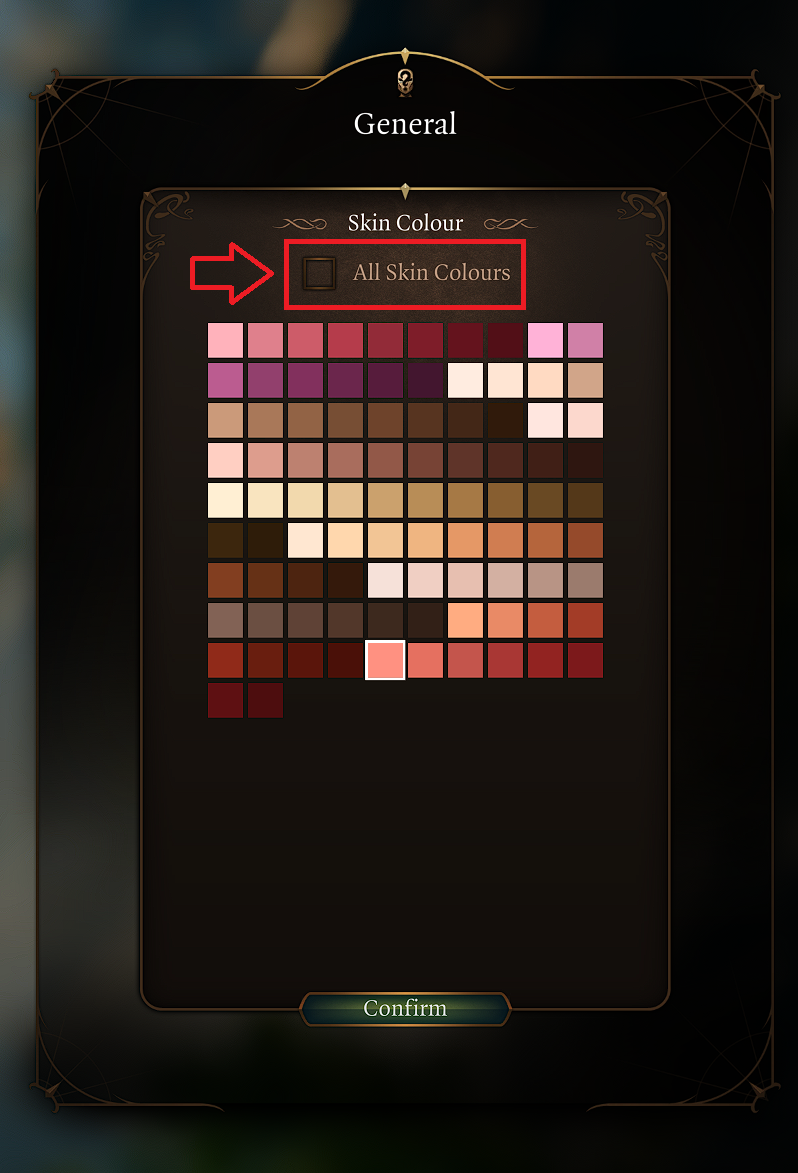This screenshot has height=1173, width=798.
Task: Select the dusty brown-grey swatch starting eighth row
Action: pyautogui.click(x=225, y=620)
